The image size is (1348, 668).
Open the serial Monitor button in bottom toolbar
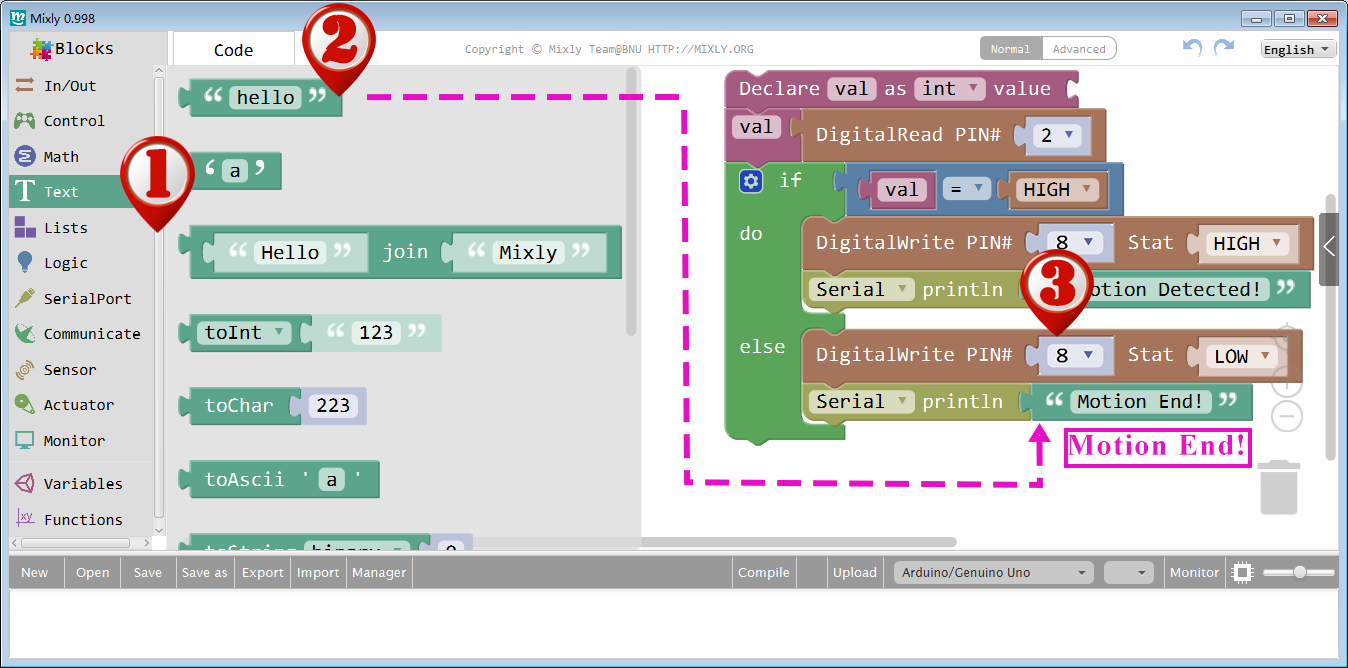(1195, 573)
